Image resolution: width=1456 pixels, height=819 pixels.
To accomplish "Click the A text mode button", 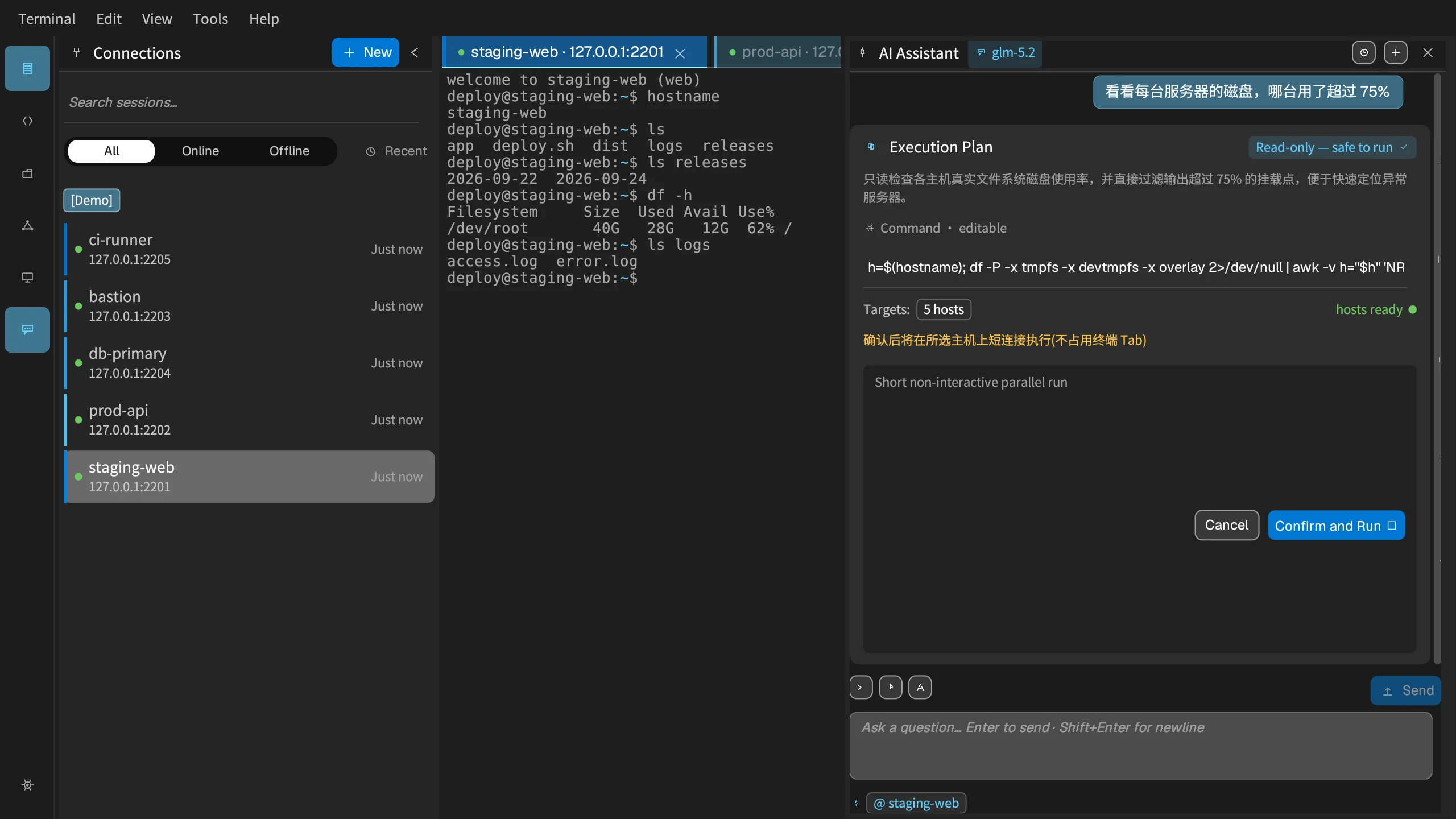I will 920,687.
